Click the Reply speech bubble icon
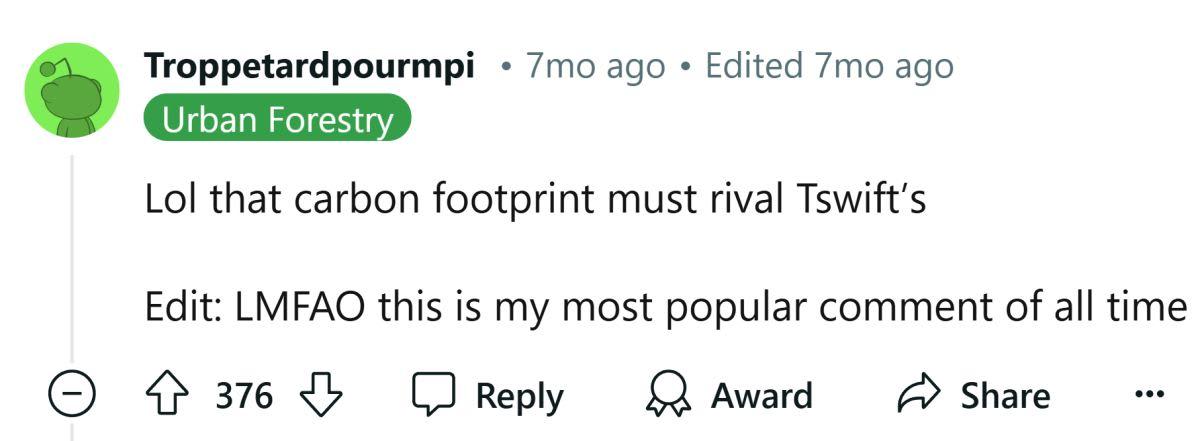The height and width of the screenshot is (441, 1200). [433, 396]
